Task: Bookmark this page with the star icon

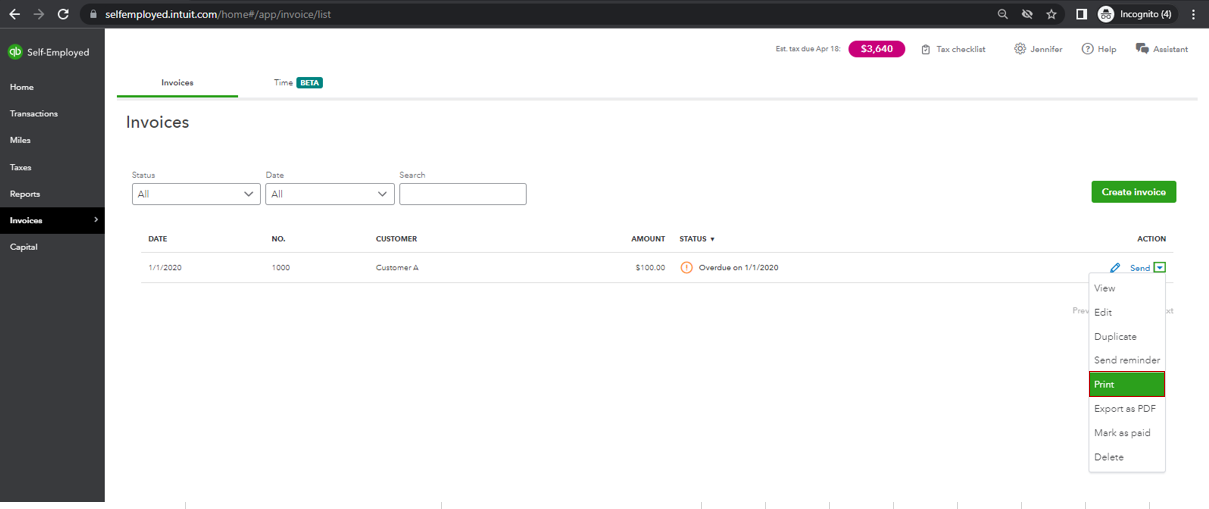Action: click(1052, 14)
